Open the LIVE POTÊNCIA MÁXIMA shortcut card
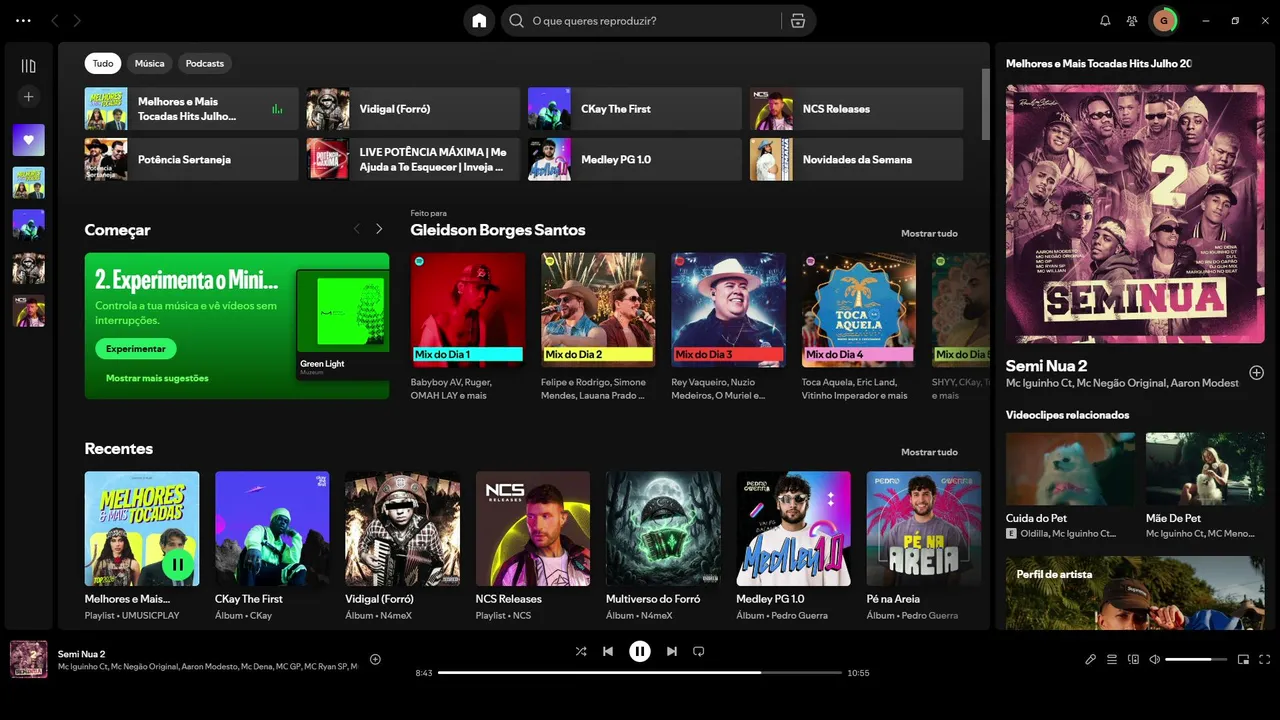 click(x=413, y=159)
